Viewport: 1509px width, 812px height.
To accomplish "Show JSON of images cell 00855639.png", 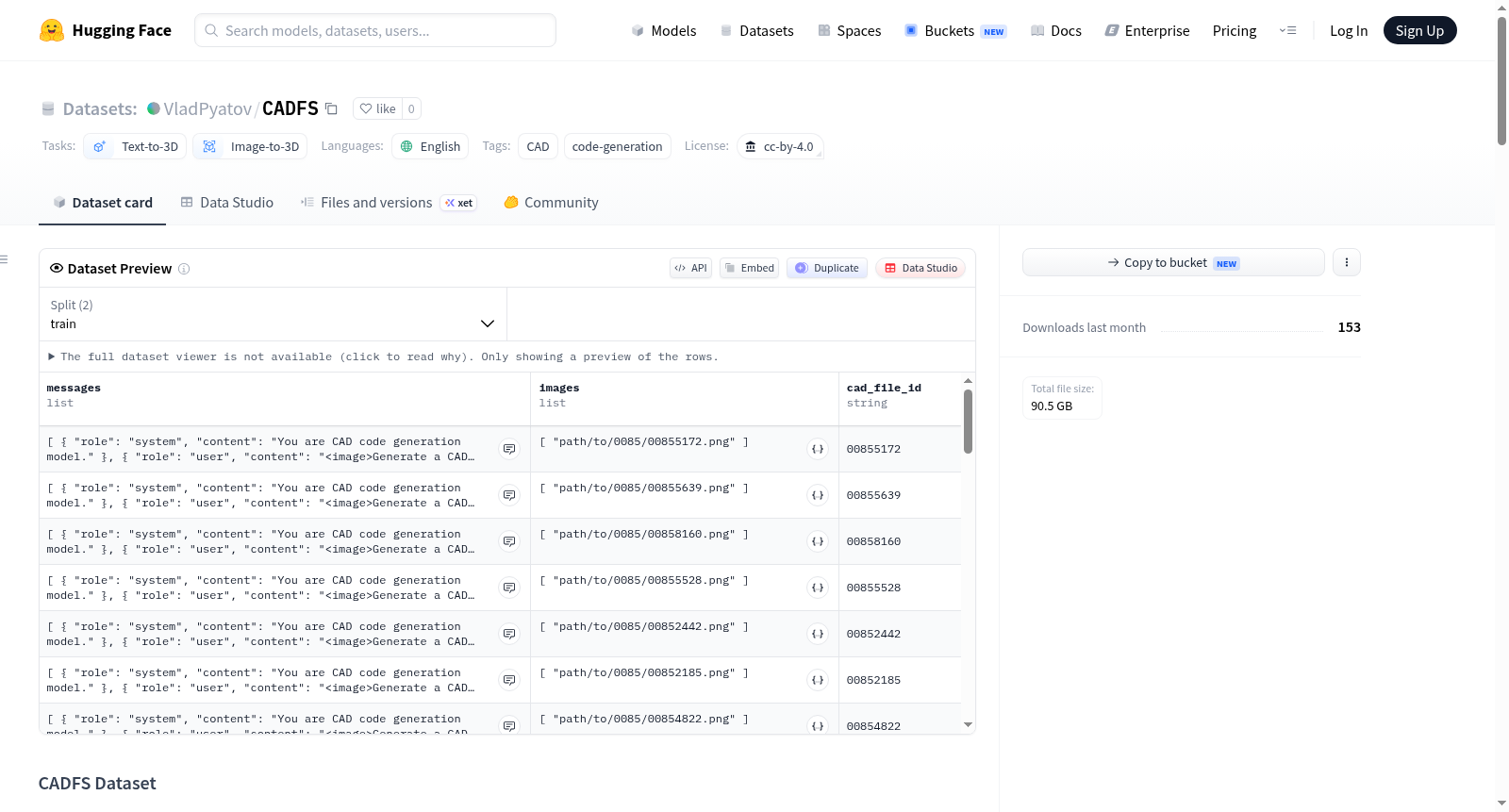I will click(818, 495).
